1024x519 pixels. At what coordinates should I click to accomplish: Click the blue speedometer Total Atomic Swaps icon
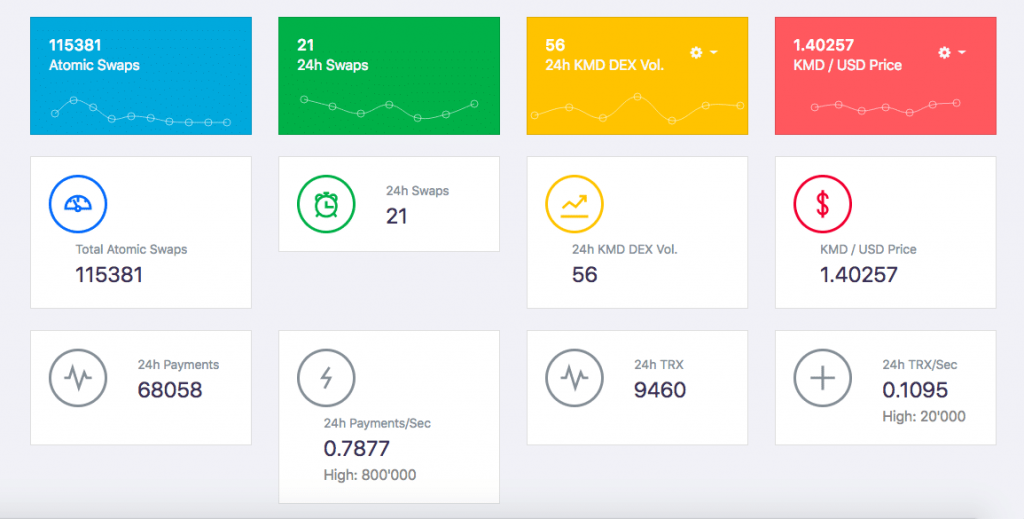(78, 204)
